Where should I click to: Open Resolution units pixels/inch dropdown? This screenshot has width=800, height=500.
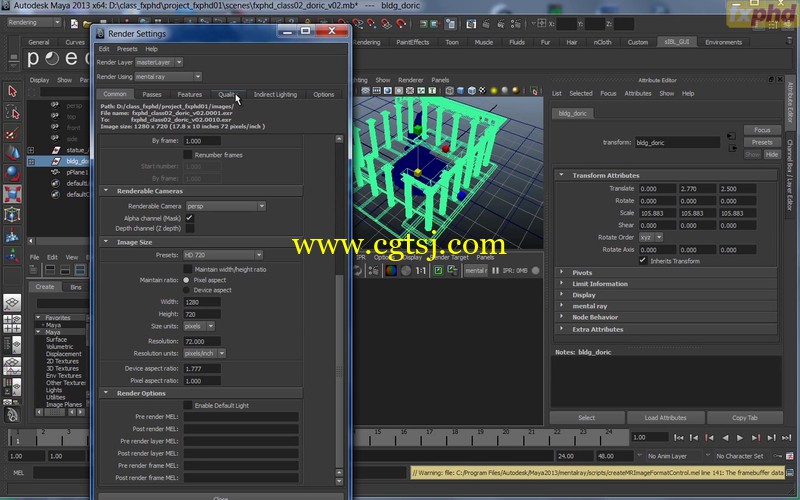tap(204, 353)
